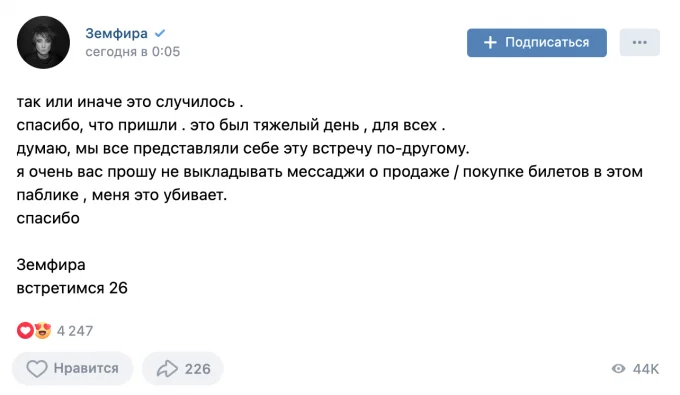The height and width of the screenshot is (395, 680).
Task: Click the heart outline in Нравится
Action: (x=37, y=369)
